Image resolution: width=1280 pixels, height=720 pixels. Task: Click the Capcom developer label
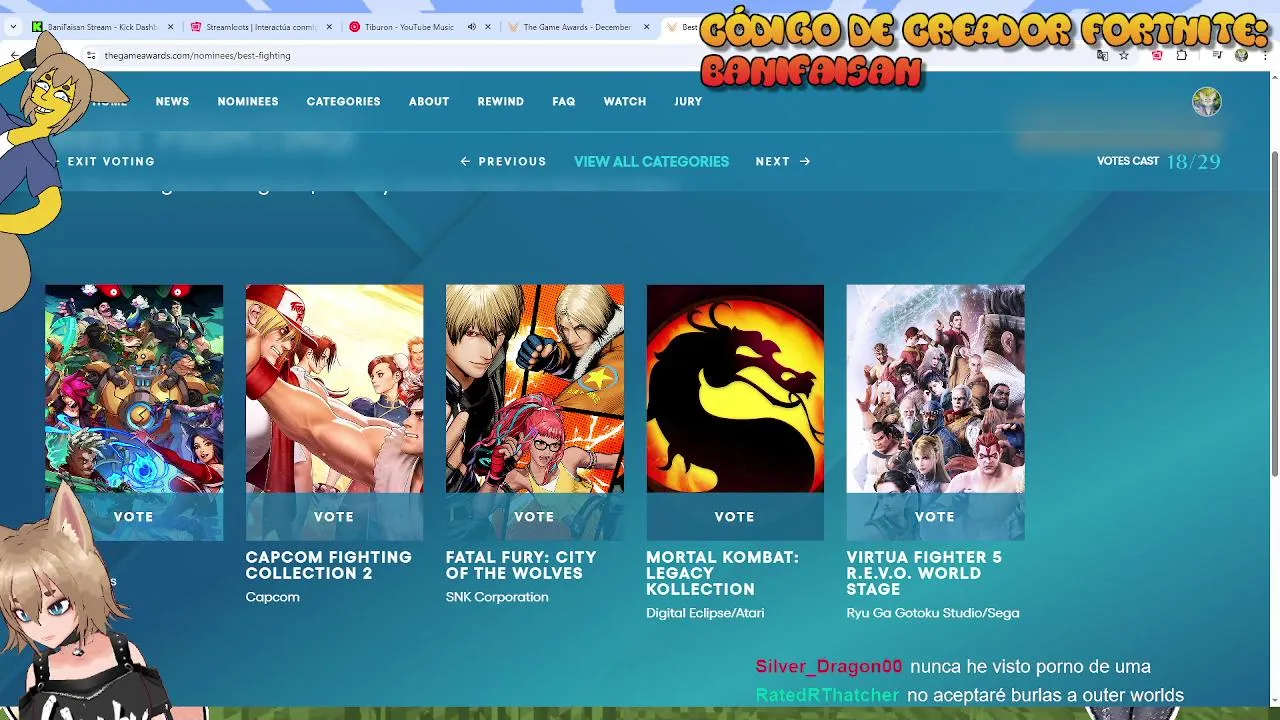[x=272, y=597]
